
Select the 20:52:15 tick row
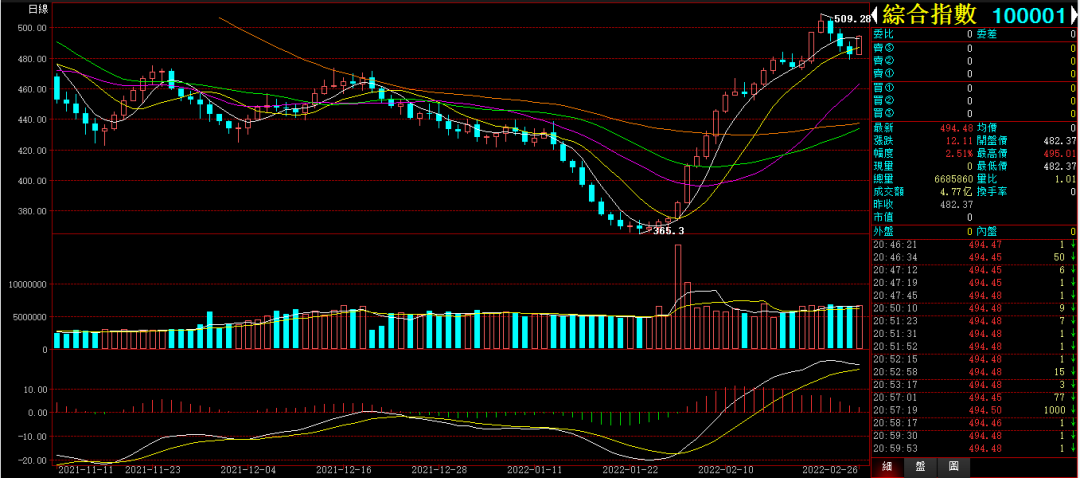[x=974, y=359]
